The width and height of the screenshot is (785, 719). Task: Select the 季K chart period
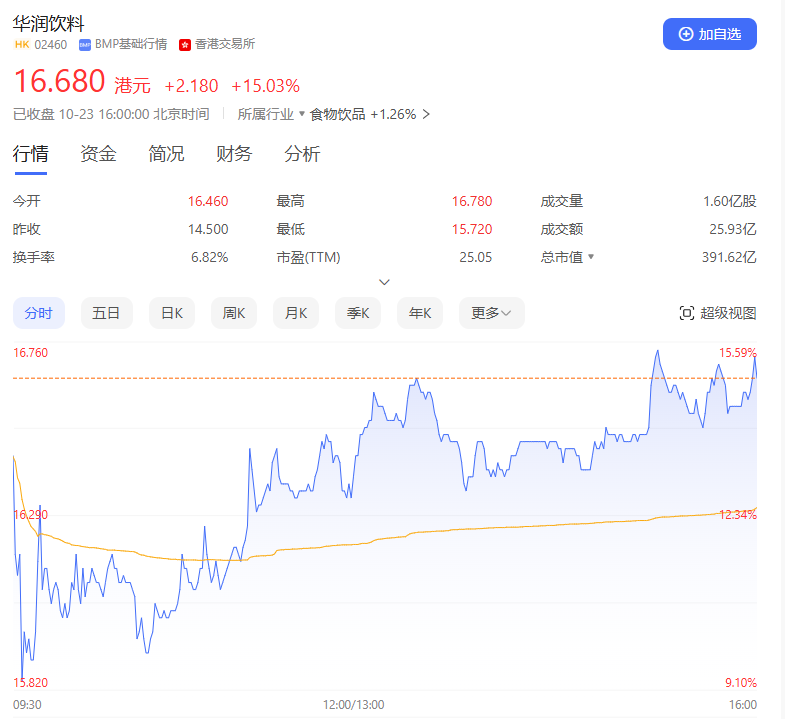[x=358, y=313]
